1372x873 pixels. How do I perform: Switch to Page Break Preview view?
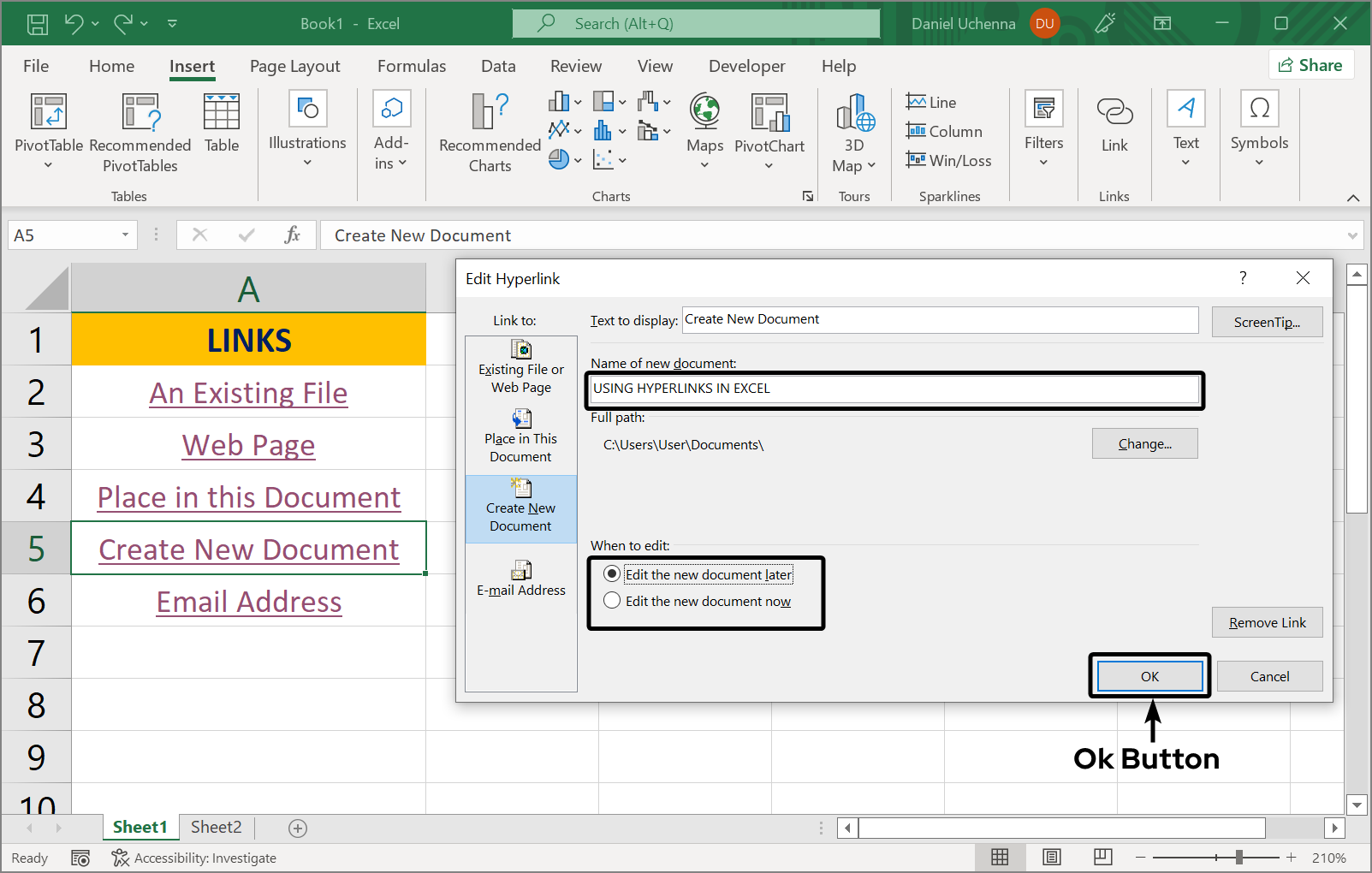pyautogui.click(x=1102, y=857)
